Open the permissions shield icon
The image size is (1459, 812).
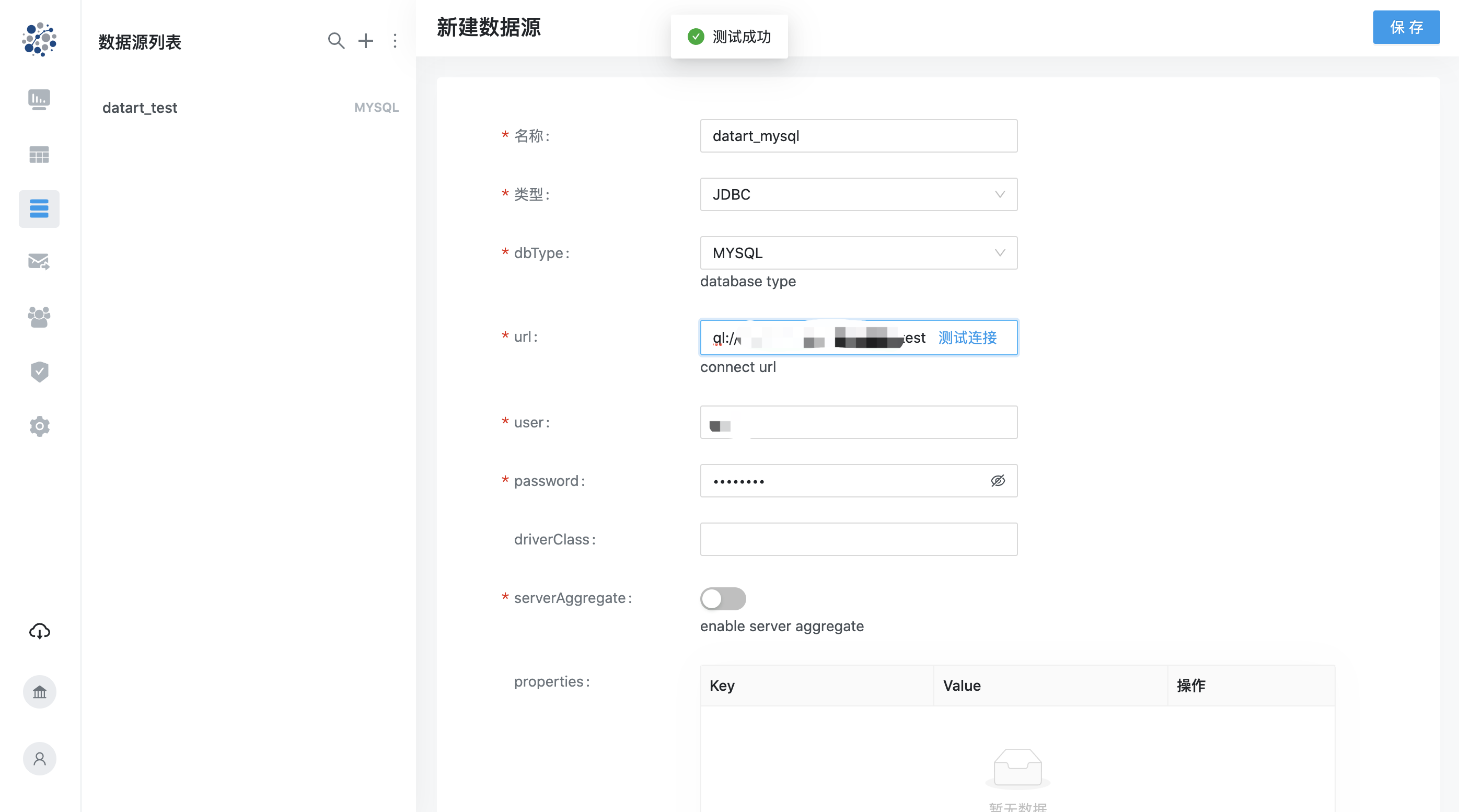(x=39, y=372)
